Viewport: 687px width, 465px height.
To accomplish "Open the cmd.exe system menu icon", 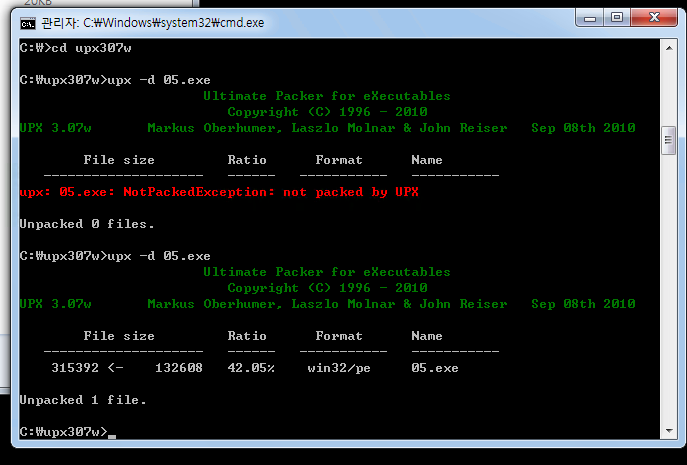I will pyautogui.click(x=28, y=23).
